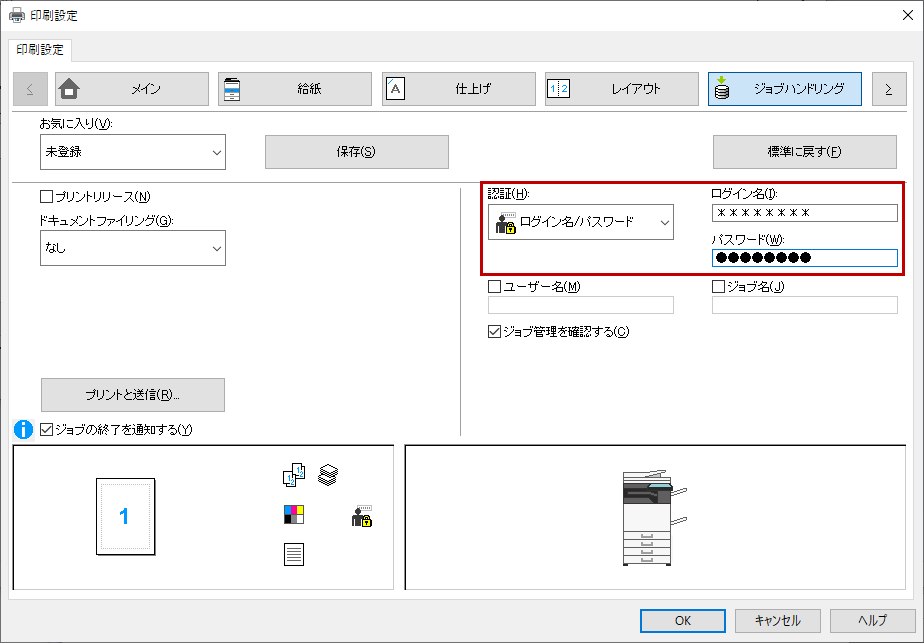Image resolution: width=924 pixels, height=643 pixels.
Task: Click the 印刷設定 tab label
Action: click(40, 50)
